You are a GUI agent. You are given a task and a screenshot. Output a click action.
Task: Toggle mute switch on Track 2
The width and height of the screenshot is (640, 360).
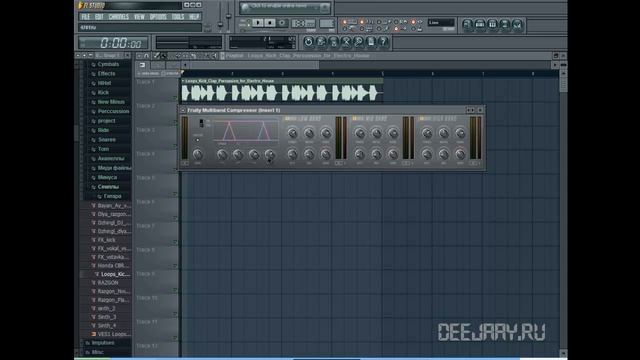coord(175,122)
